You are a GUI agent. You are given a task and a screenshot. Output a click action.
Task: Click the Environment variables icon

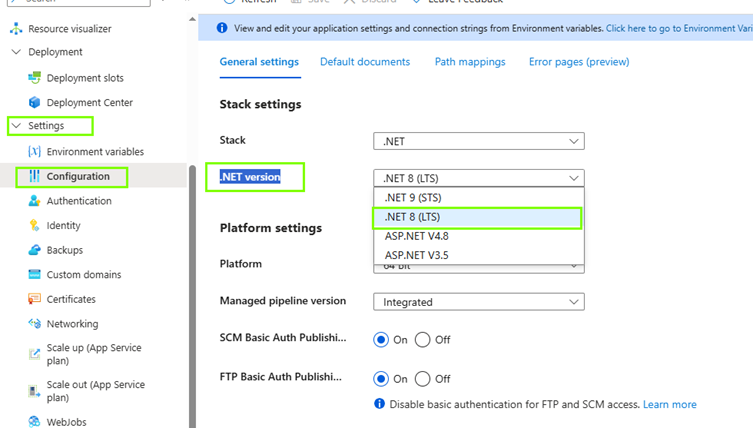click(35, 152)
